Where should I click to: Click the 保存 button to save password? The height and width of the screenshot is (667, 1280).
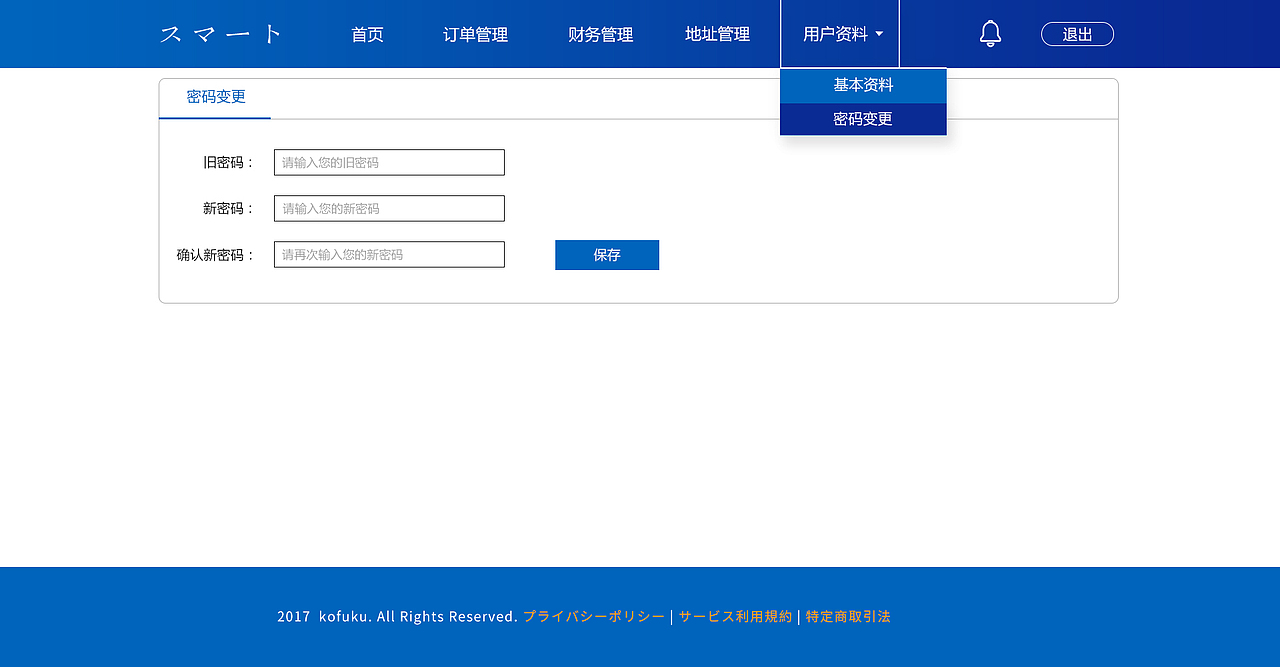click(607, 254)
